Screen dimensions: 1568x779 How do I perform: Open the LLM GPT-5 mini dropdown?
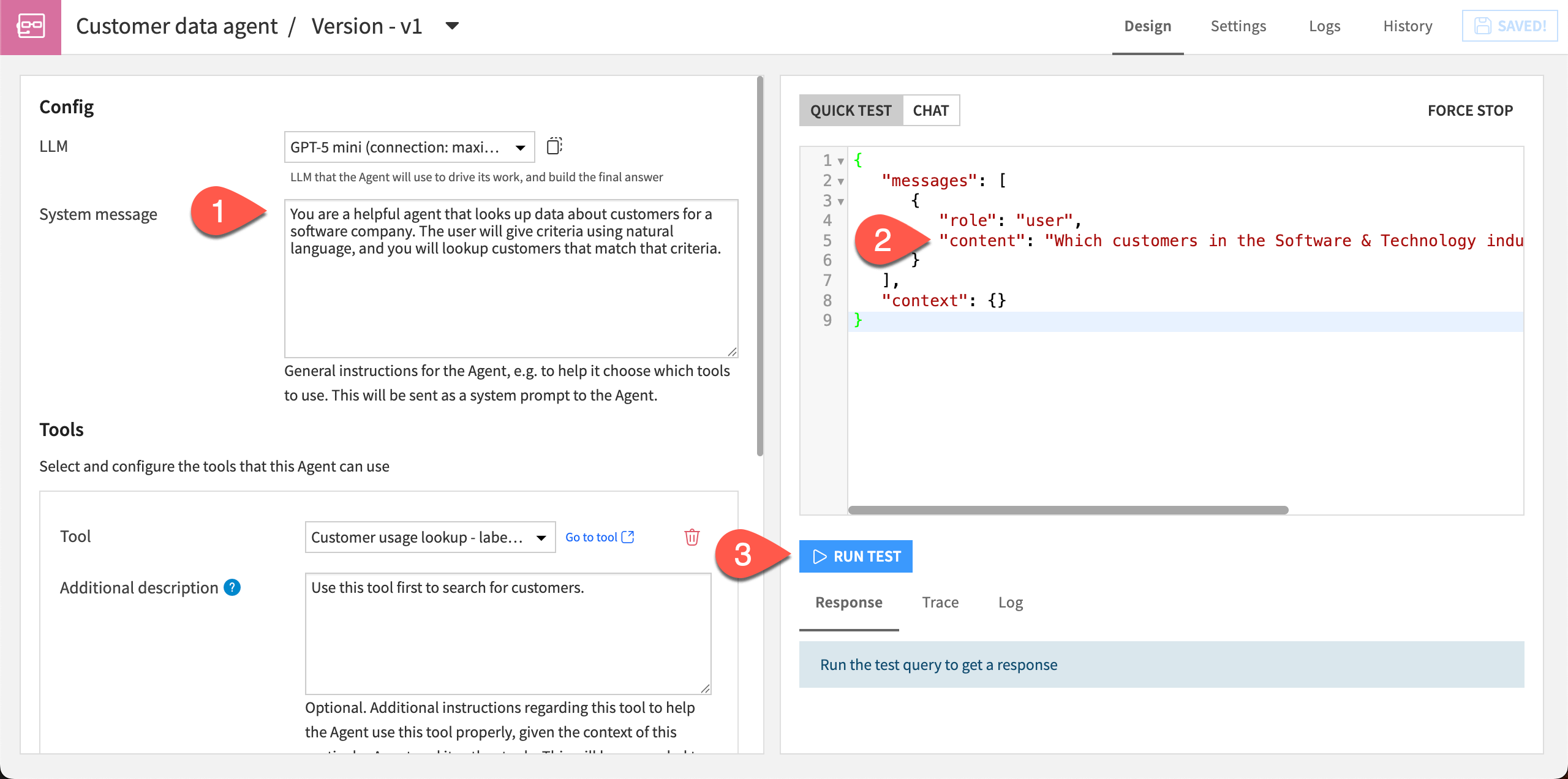click(409, 147)
